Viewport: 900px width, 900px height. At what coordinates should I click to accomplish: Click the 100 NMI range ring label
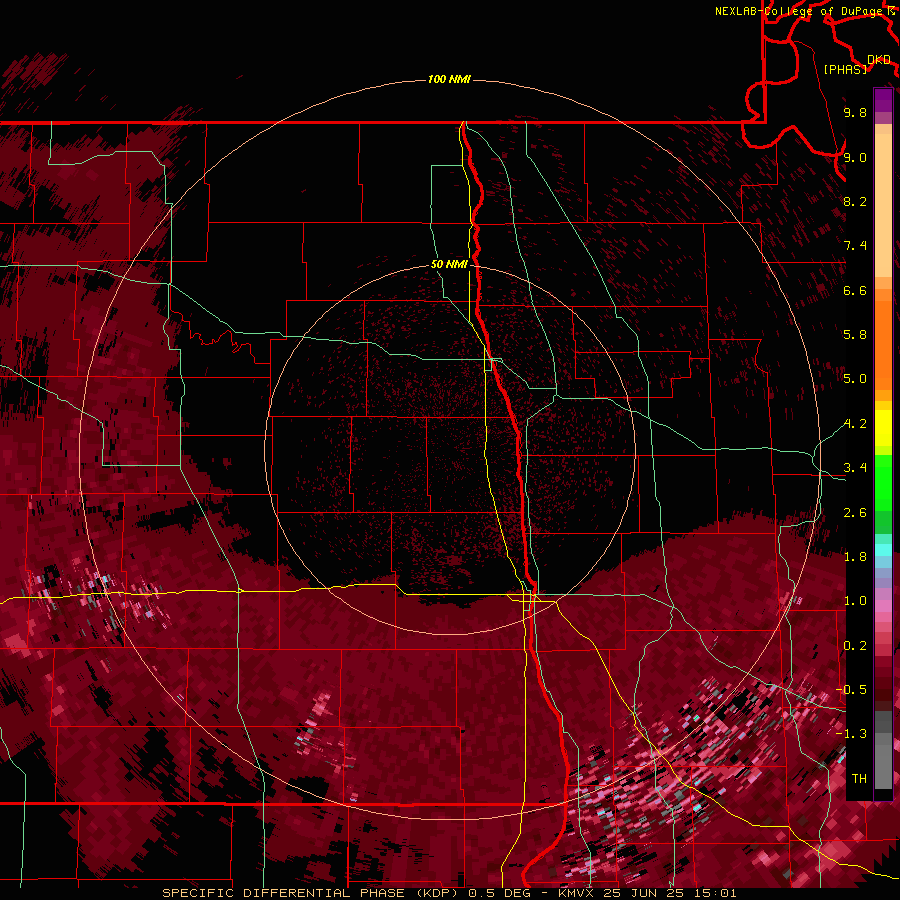(449, 79)
